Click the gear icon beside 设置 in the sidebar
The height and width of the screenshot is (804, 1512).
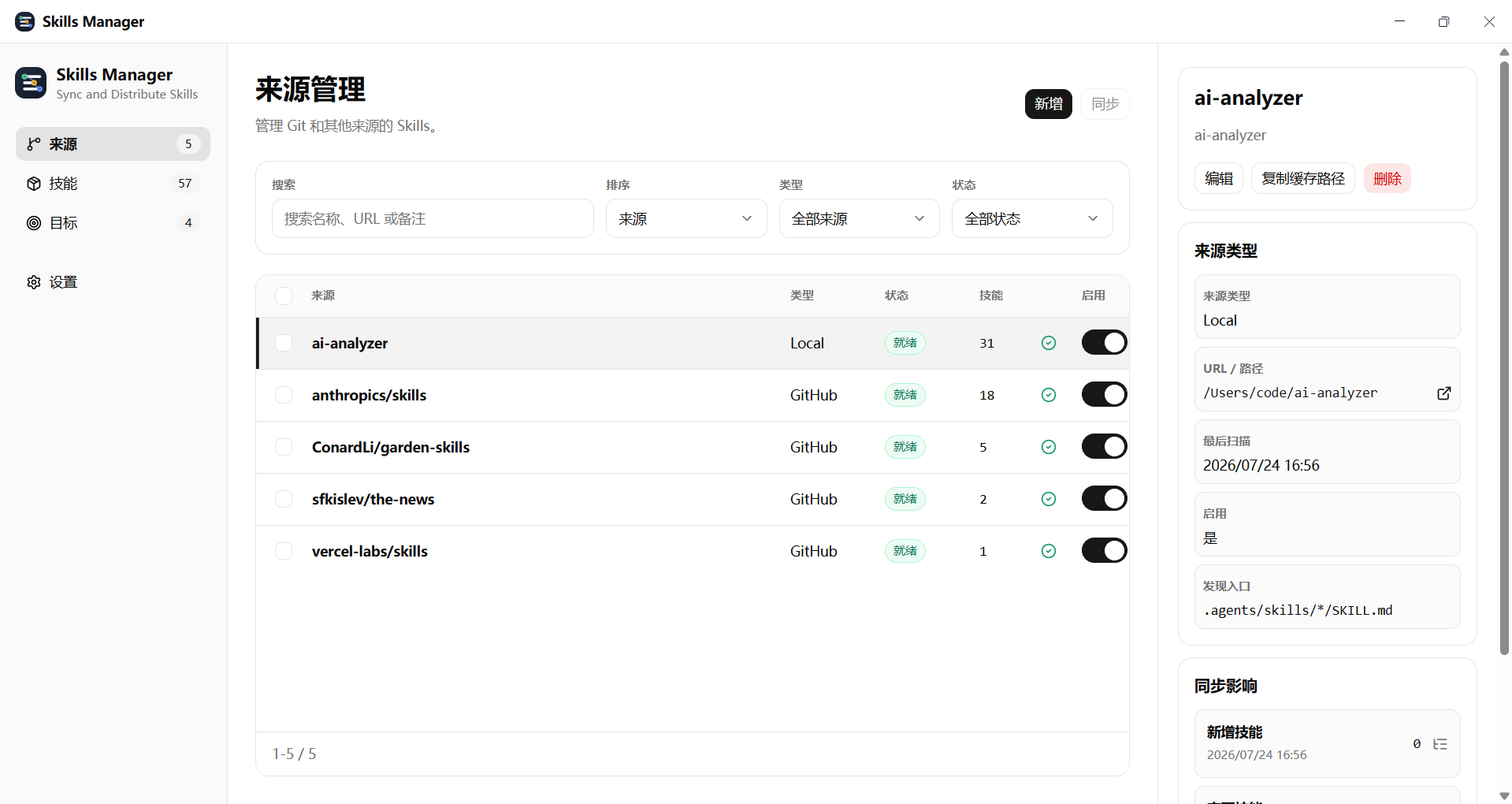pyautogui.click(x=34, y=282)
